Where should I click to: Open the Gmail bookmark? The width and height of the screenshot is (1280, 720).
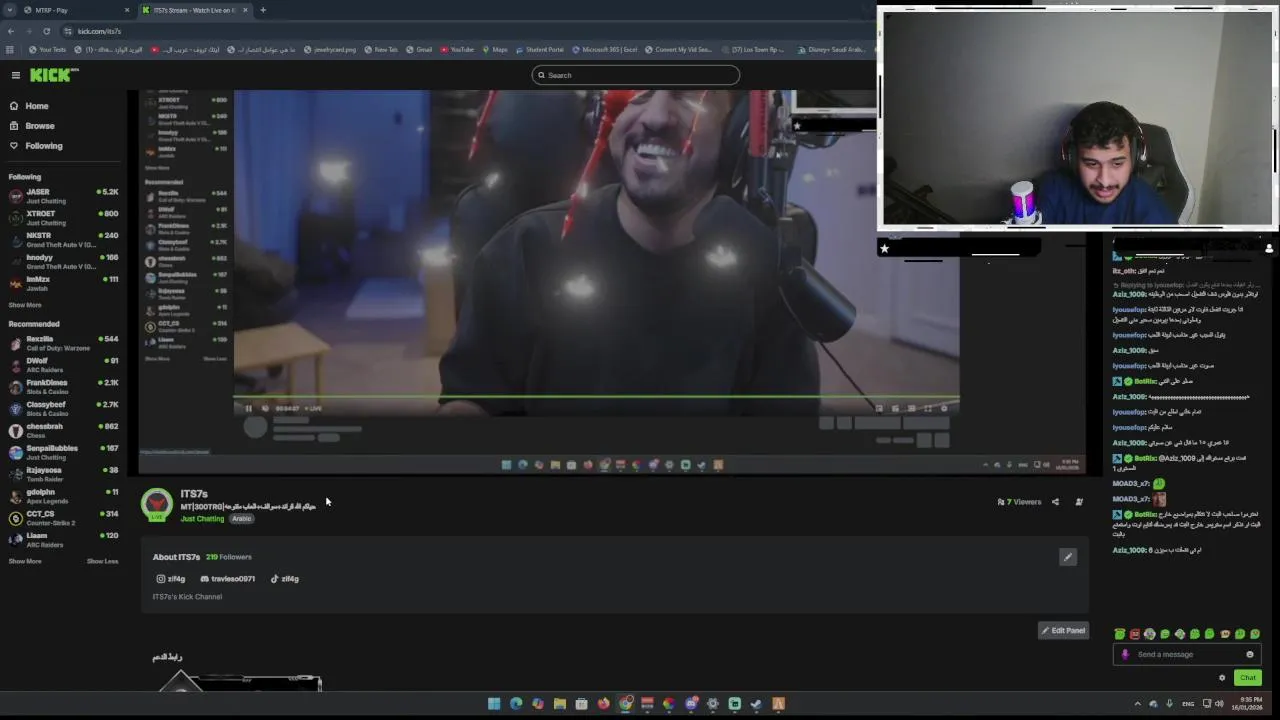[420, 49]
